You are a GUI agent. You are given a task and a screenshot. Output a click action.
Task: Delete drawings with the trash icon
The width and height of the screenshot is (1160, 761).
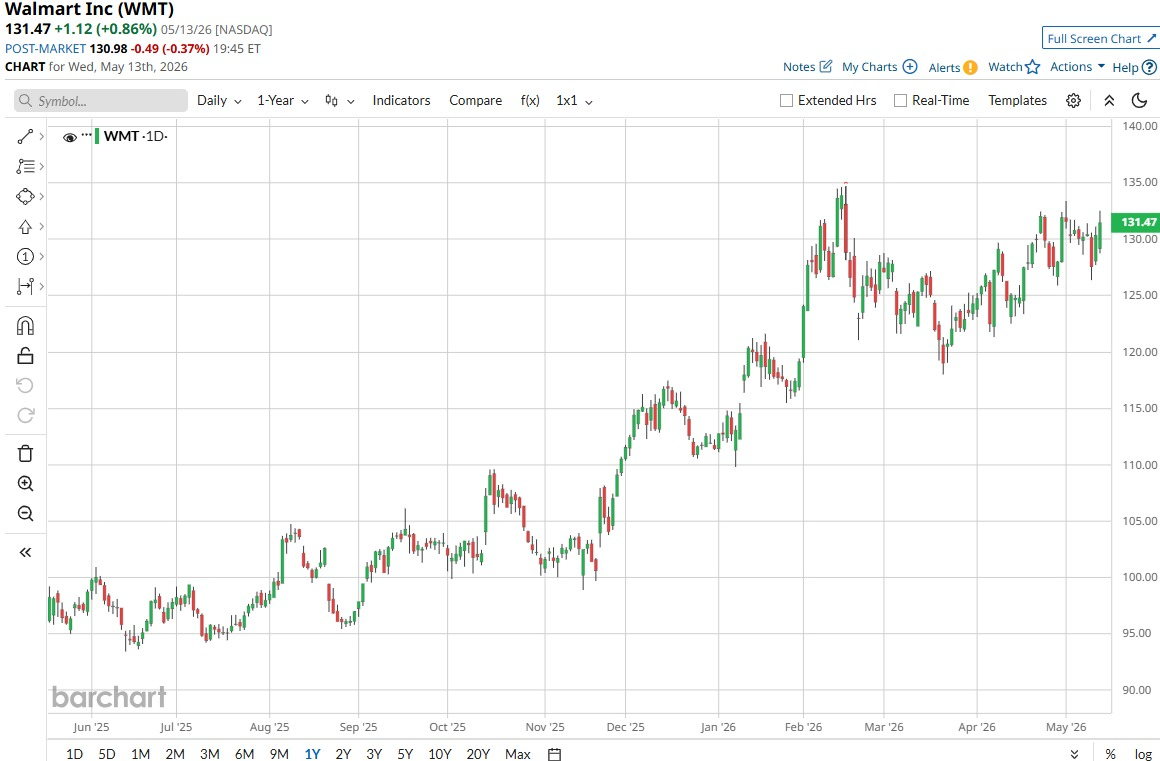[25, 453]
